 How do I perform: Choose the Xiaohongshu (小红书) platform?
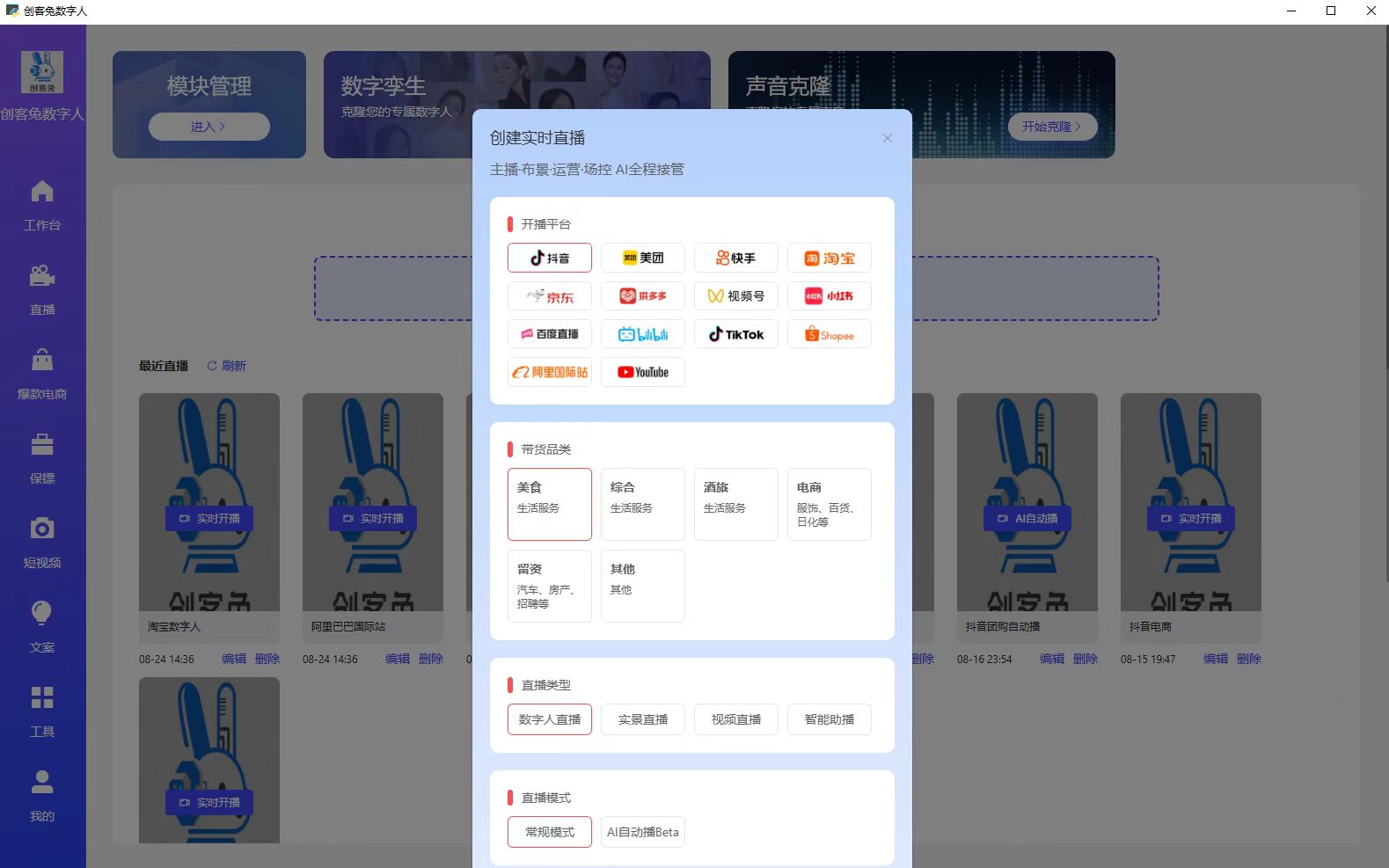[830, 296]
